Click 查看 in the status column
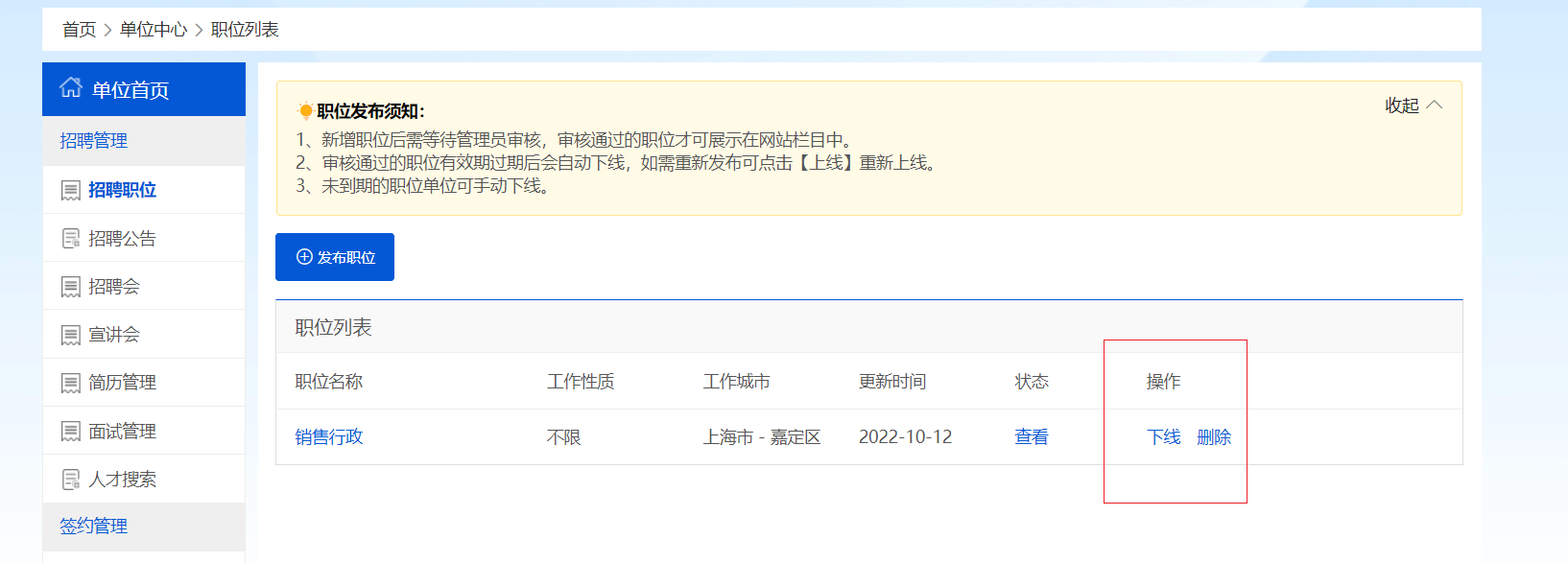This screenshot has width=1568, height=563. pos(1032,437)
